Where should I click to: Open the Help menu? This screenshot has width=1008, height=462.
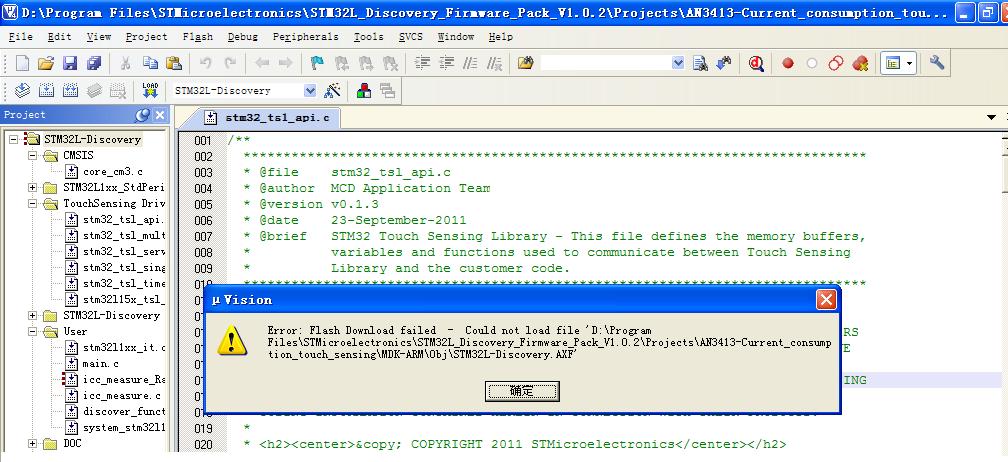point(501,37)
